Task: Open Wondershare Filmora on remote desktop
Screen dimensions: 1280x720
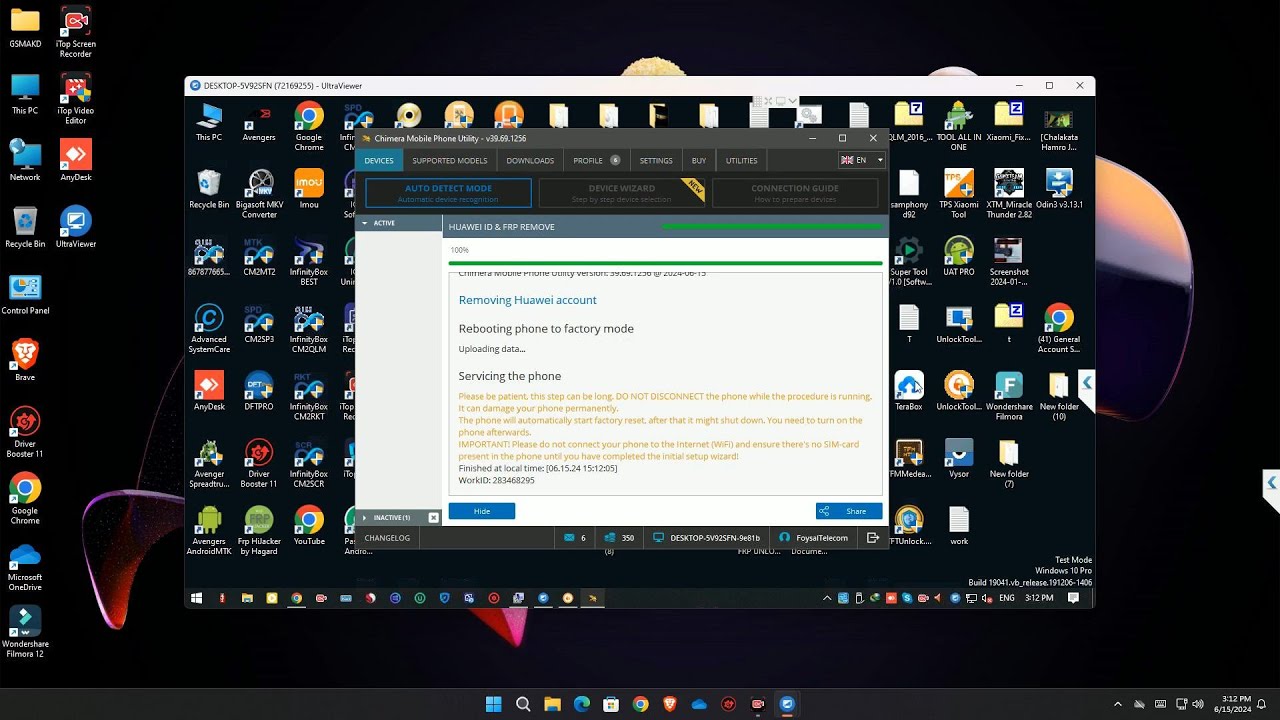Action: pos(1009,395)
